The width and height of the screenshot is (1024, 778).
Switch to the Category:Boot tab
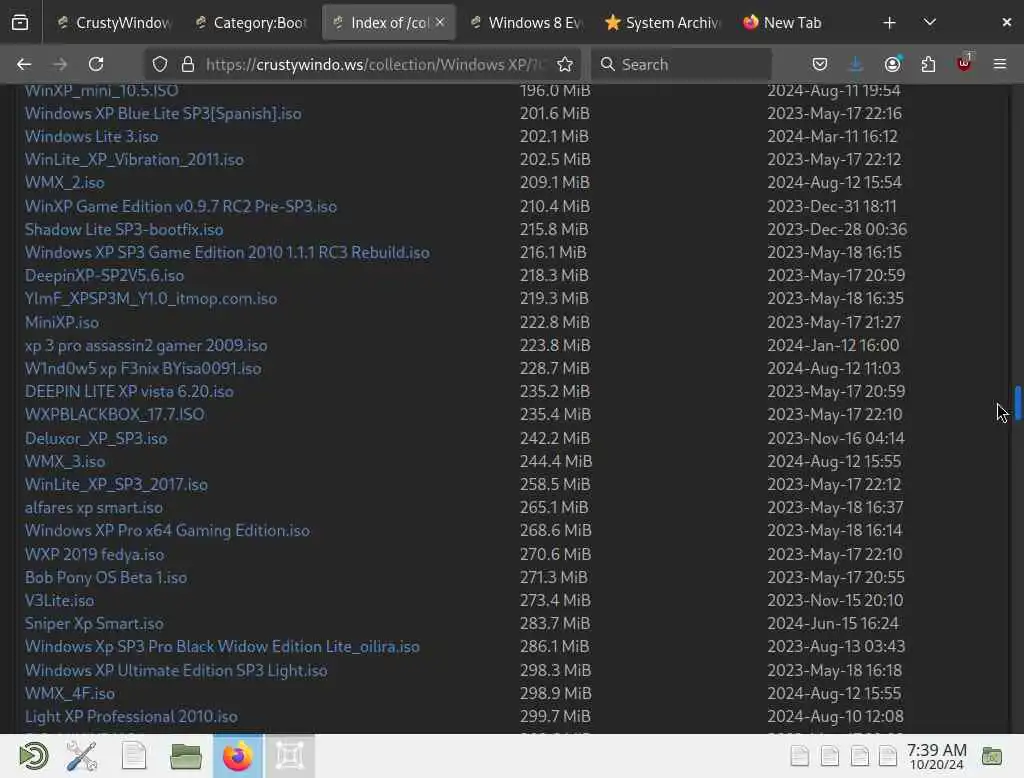coord(251,23)
